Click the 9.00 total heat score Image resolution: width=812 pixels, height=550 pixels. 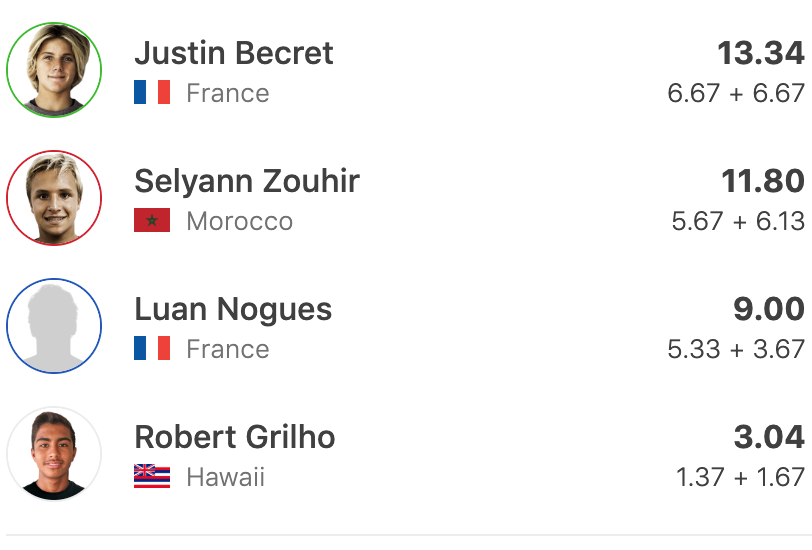(768, 309)
